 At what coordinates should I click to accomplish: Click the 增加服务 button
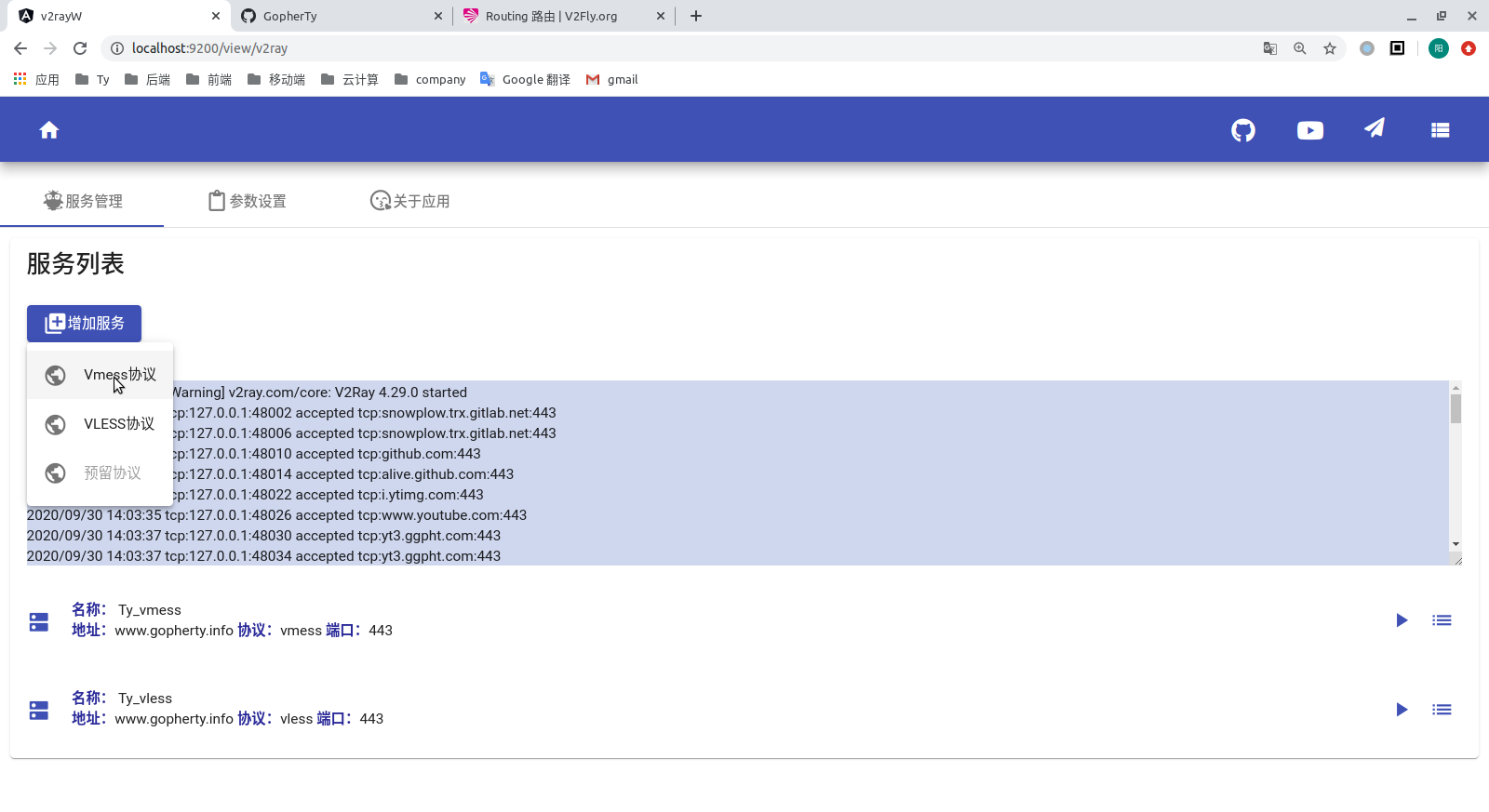point(84,324)
